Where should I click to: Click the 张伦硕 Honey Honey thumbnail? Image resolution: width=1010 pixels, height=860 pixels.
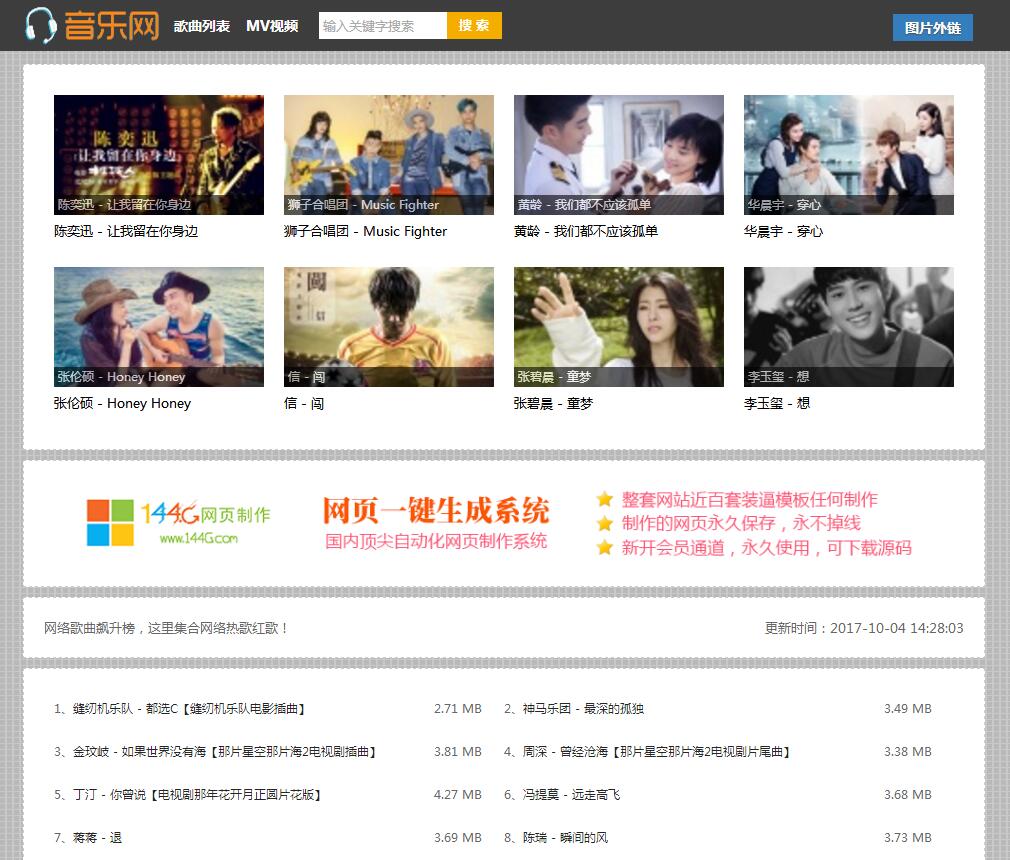tap(159, 327)
